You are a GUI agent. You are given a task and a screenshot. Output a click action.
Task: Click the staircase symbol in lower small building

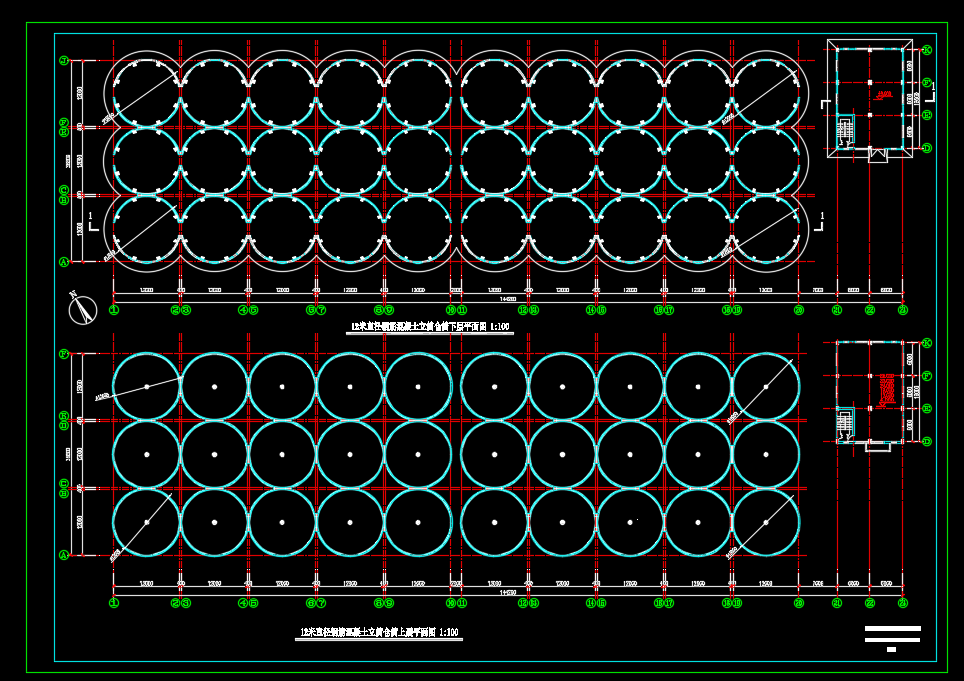[x=846, y=424]
